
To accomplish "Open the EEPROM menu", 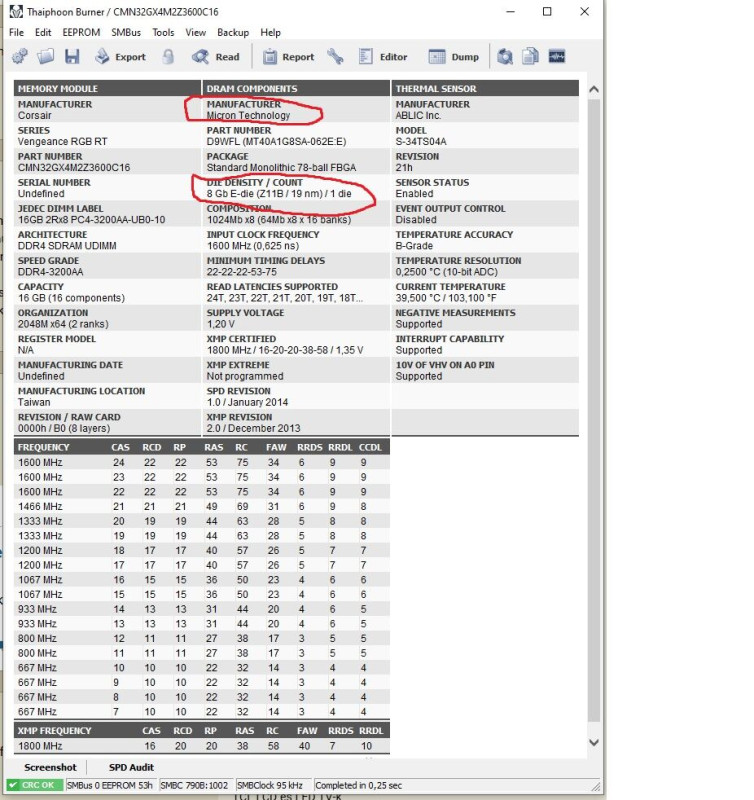I will point(81,33).
